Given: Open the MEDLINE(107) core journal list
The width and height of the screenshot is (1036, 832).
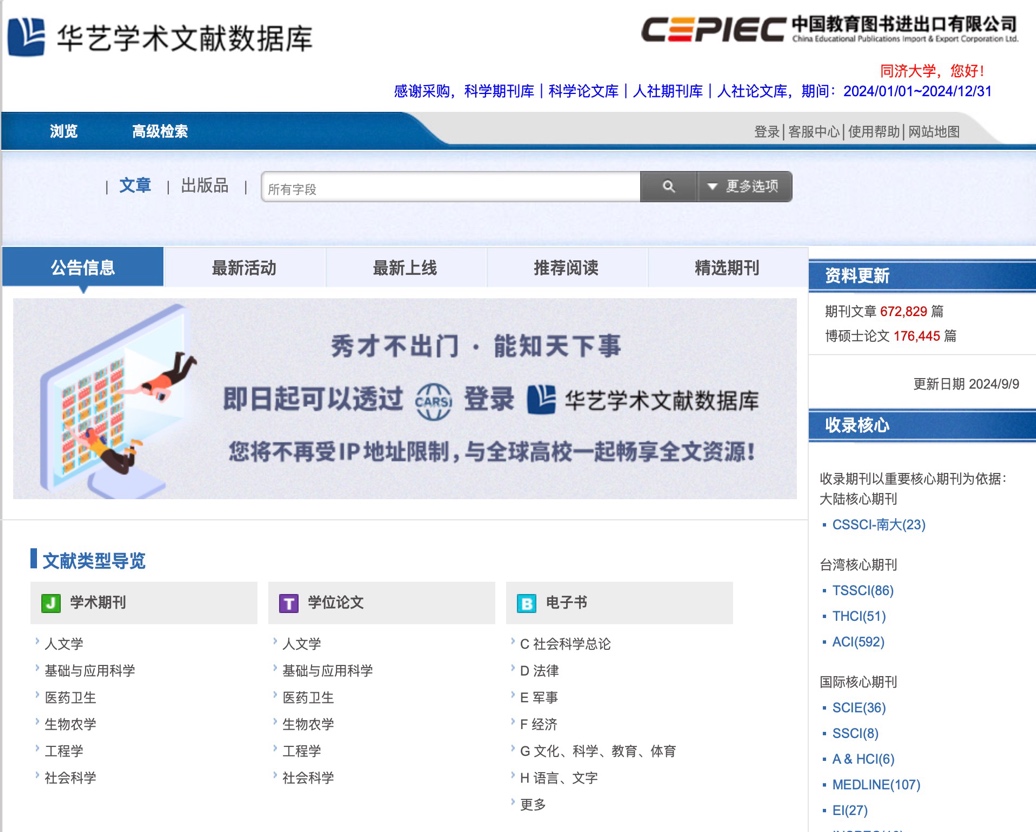Looking at the screenshot, I should click(876, 785).
